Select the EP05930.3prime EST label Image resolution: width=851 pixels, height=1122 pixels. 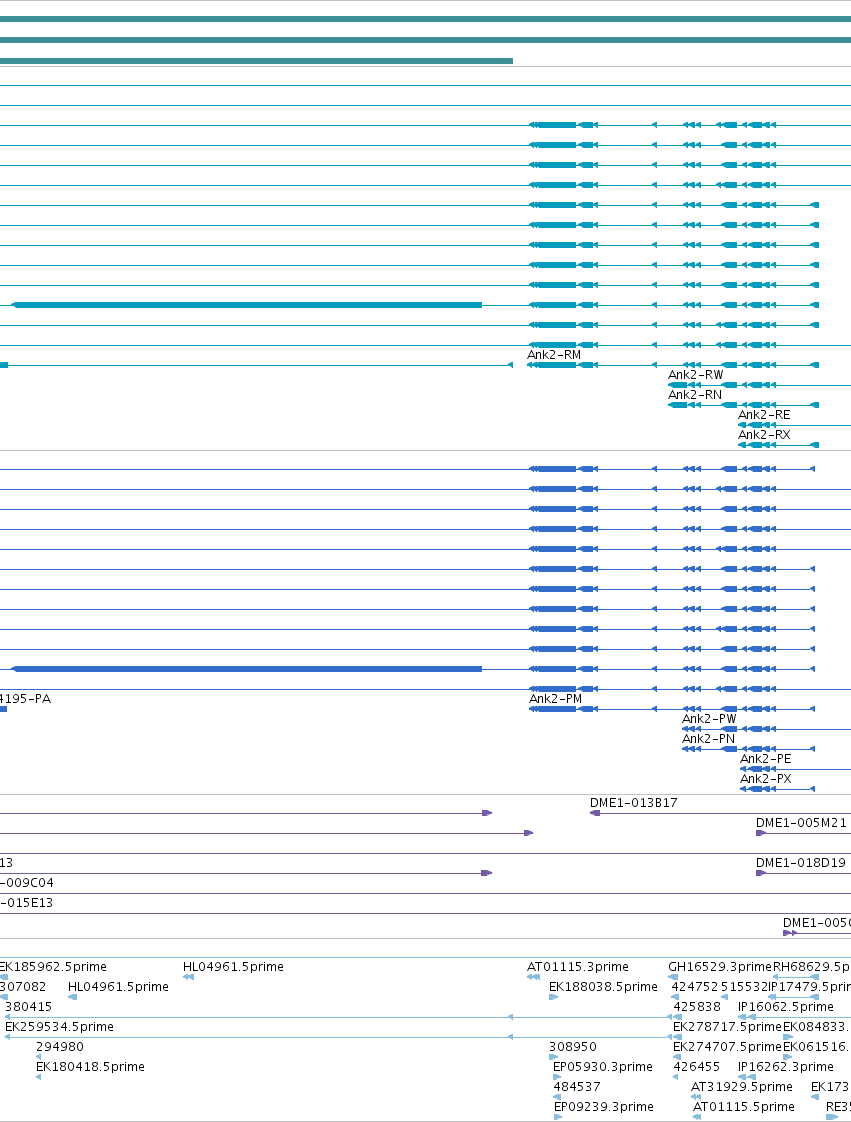[603, 1068]
